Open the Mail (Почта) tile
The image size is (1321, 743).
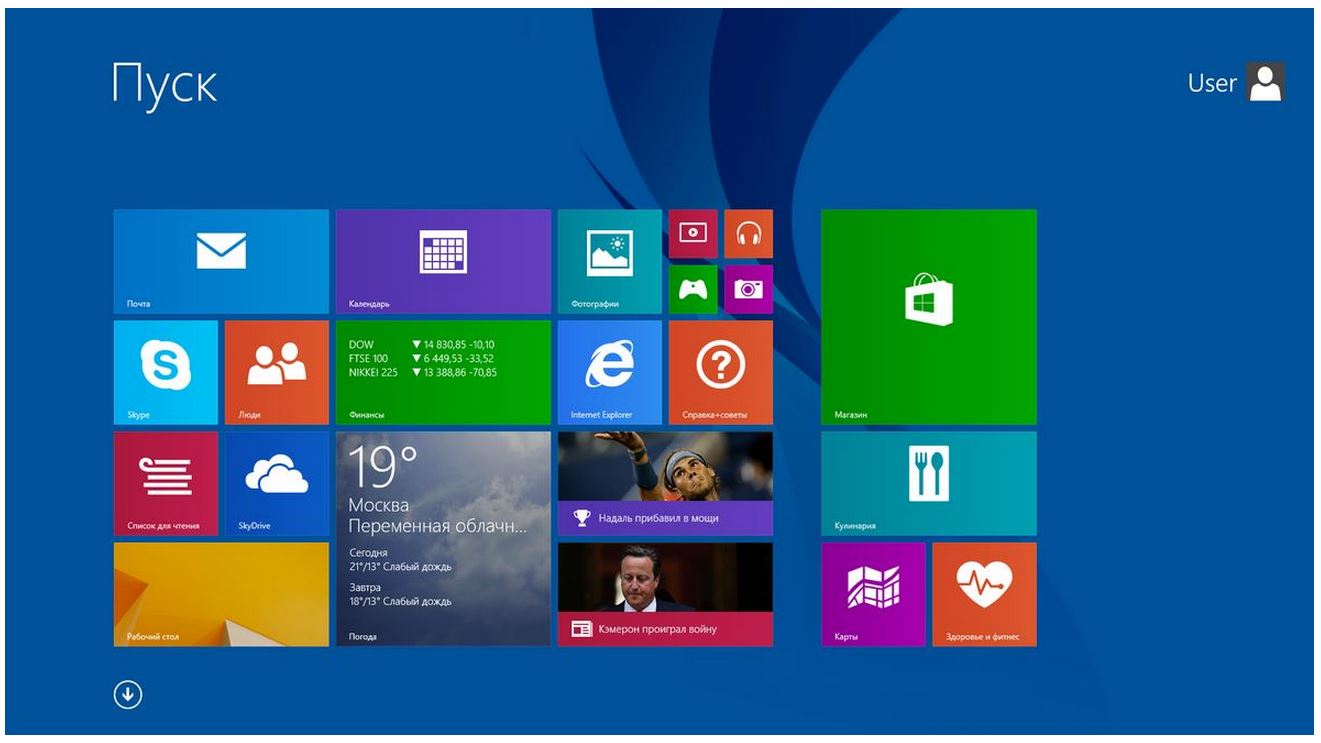tap(221, 262)
